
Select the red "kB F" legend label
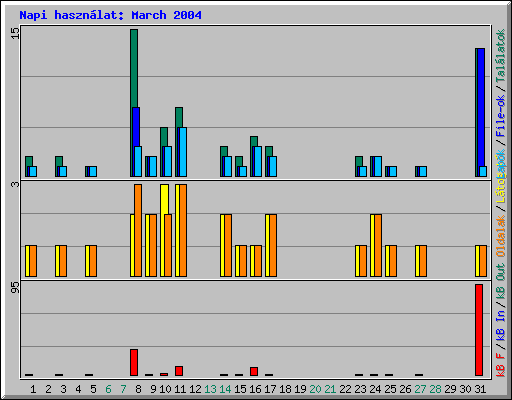coord(500,365)
